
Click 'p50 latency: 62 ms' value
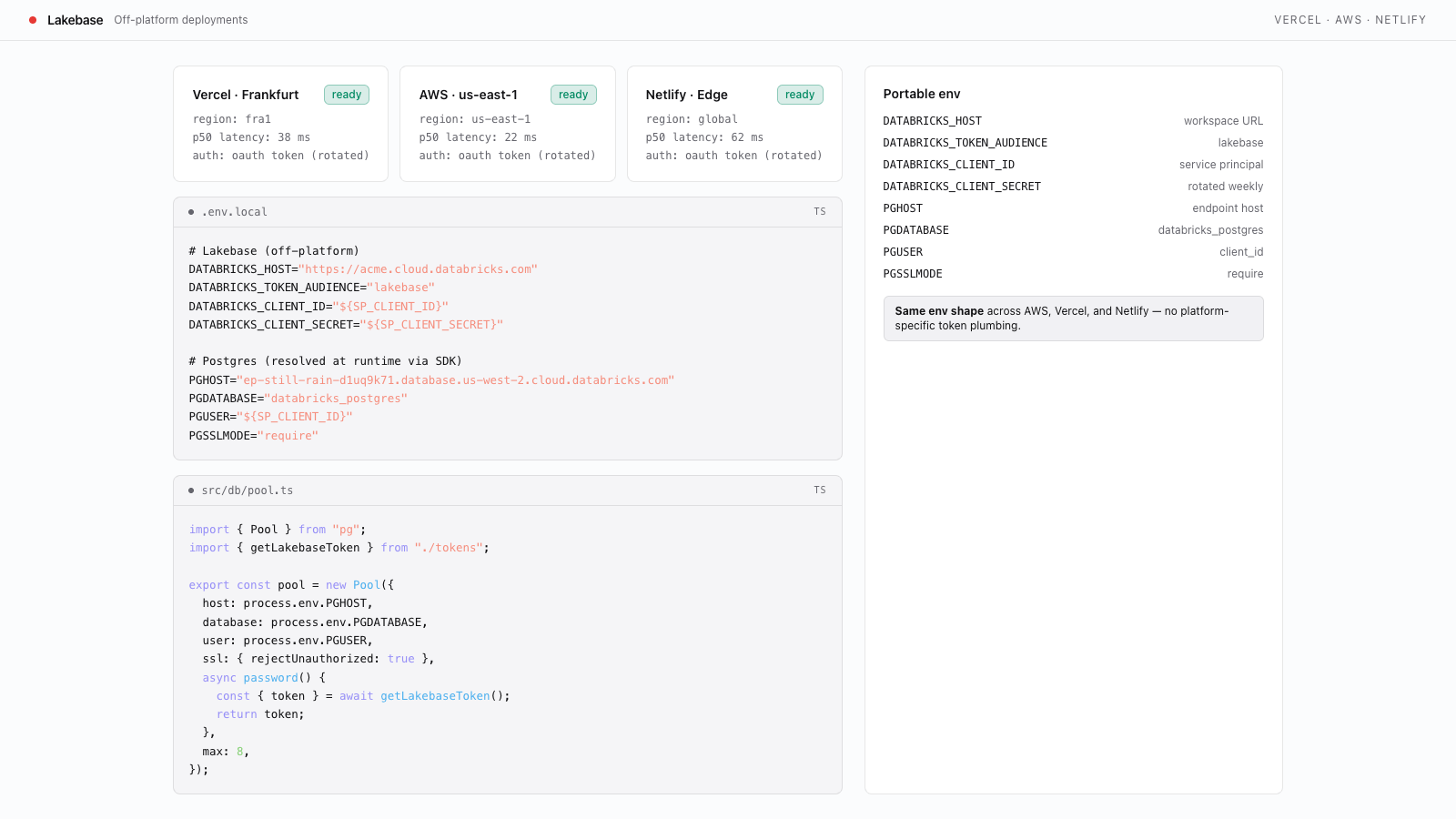[x=704, y=137]
